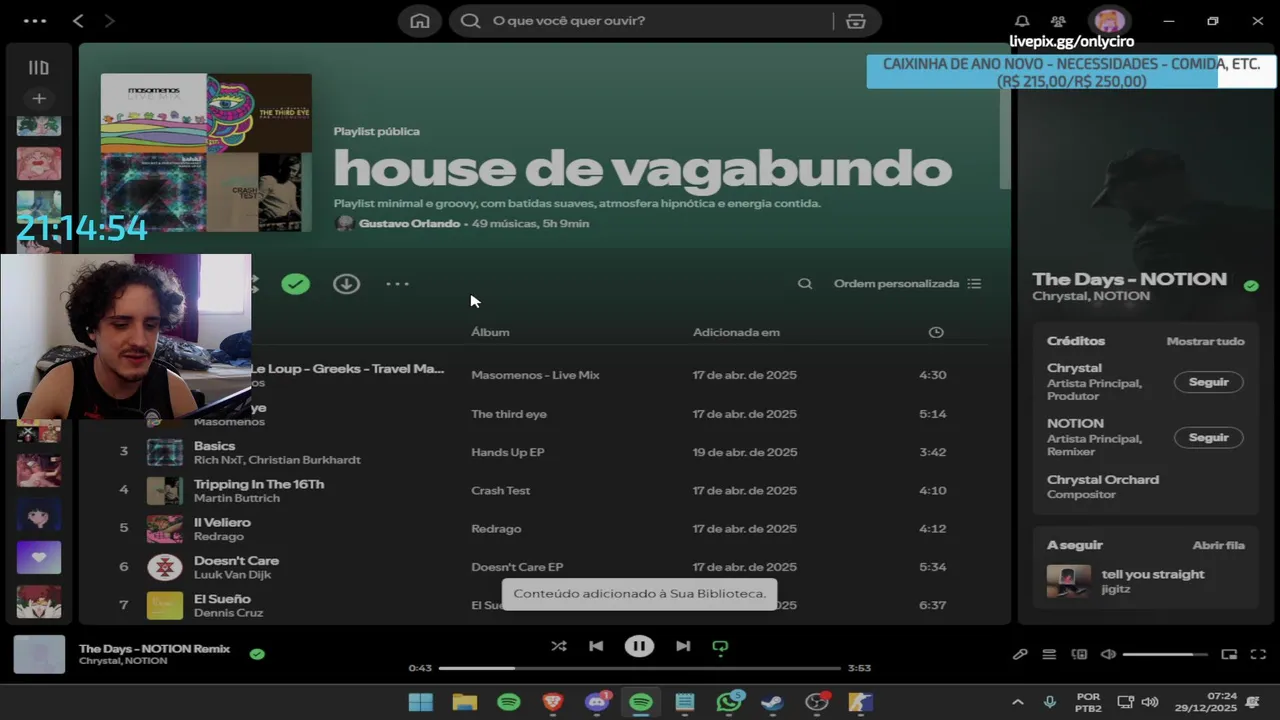Adjust the Spotify volume slider
Viewport: 1280px width, 720px height.
click(x=1165, y=654)
